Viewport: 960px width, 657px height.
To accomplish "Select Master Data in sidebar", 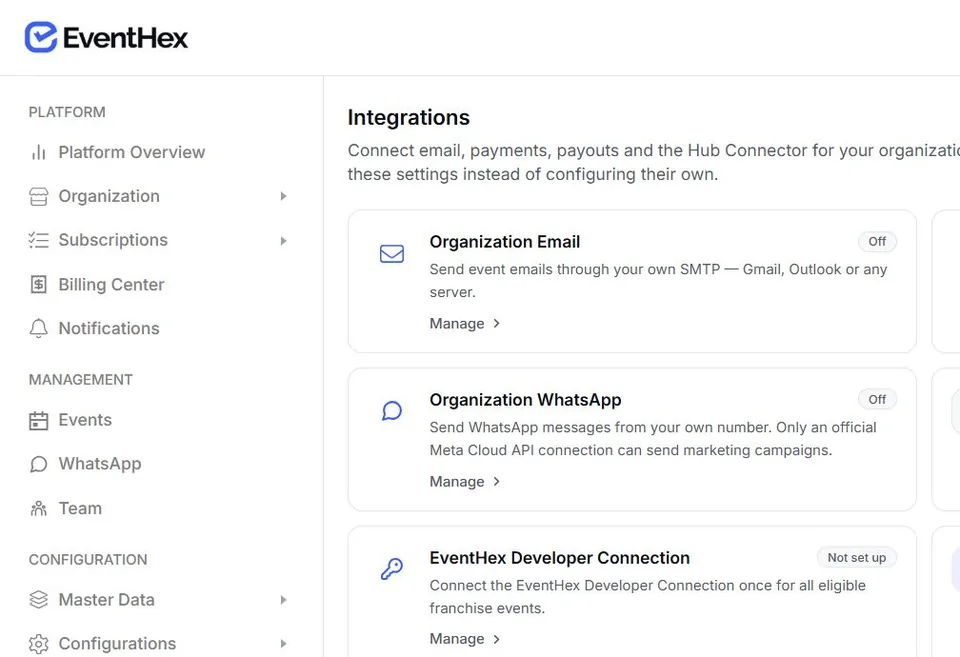I will [x=107, y=599].
